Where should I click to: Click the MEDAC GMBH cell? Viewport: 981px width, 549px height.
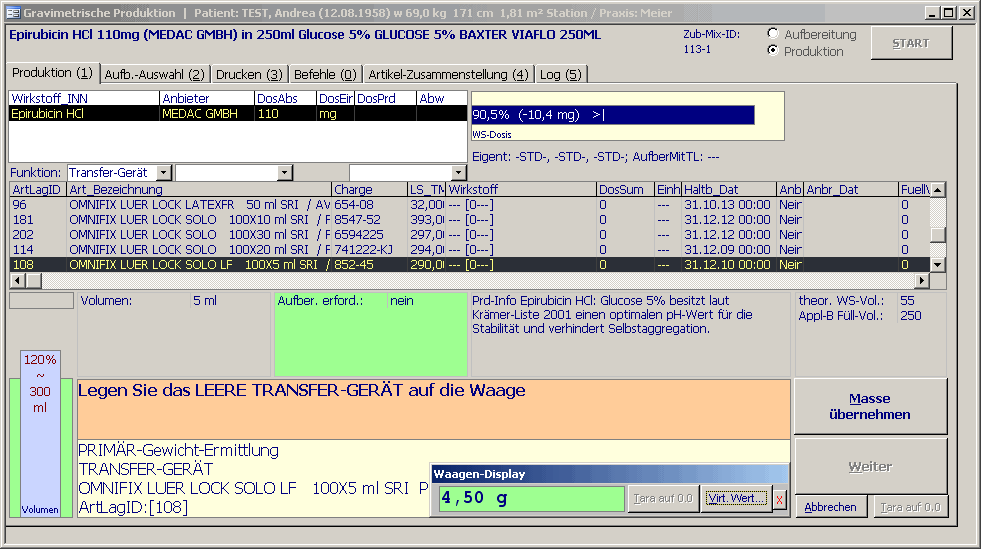[x=206, y=114]
